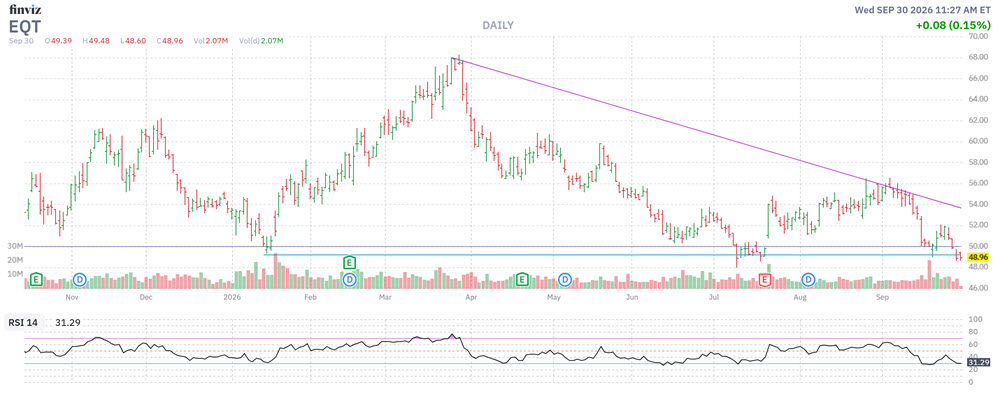Click the Apr month label

click(471, 297)
